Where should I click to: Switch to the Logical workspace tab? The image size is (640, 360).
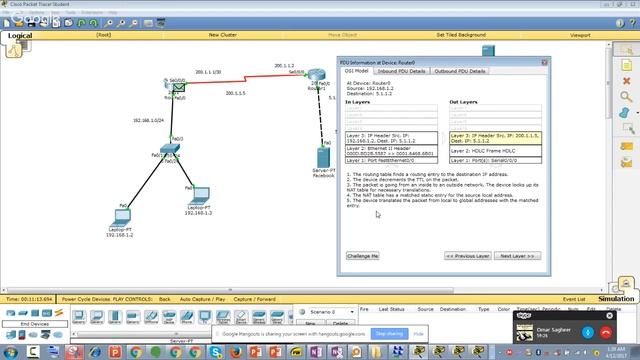[20, 36]
